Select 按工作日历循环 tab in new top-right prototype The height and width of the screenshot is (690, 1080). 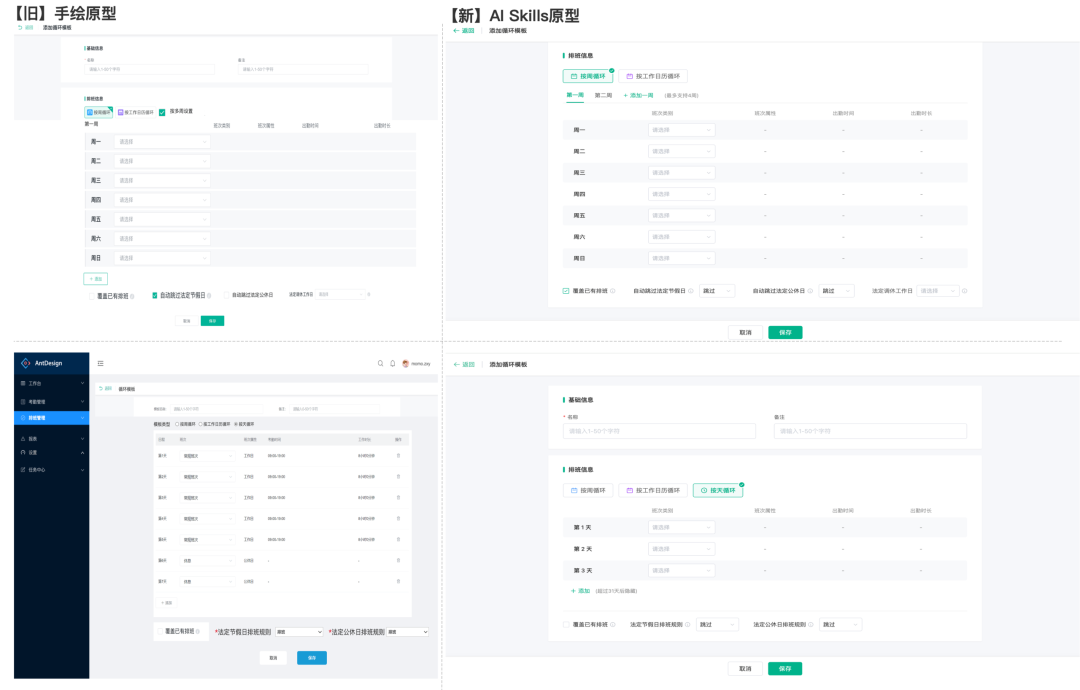[653, 76]
